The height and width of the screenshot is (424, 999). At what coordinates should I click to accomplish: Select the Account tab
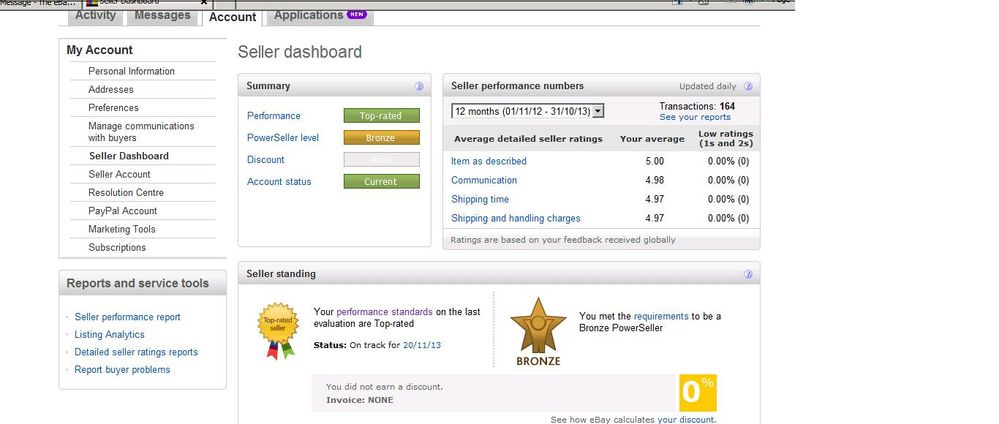click(232, 17)
